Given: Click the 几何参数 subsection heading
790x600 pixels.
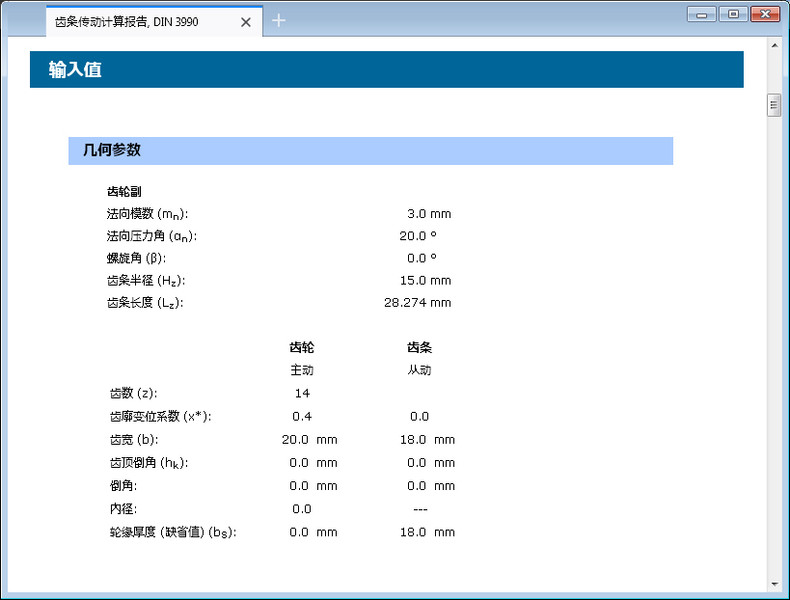Looking at the screenshot, I should click(x=112, y=150).
